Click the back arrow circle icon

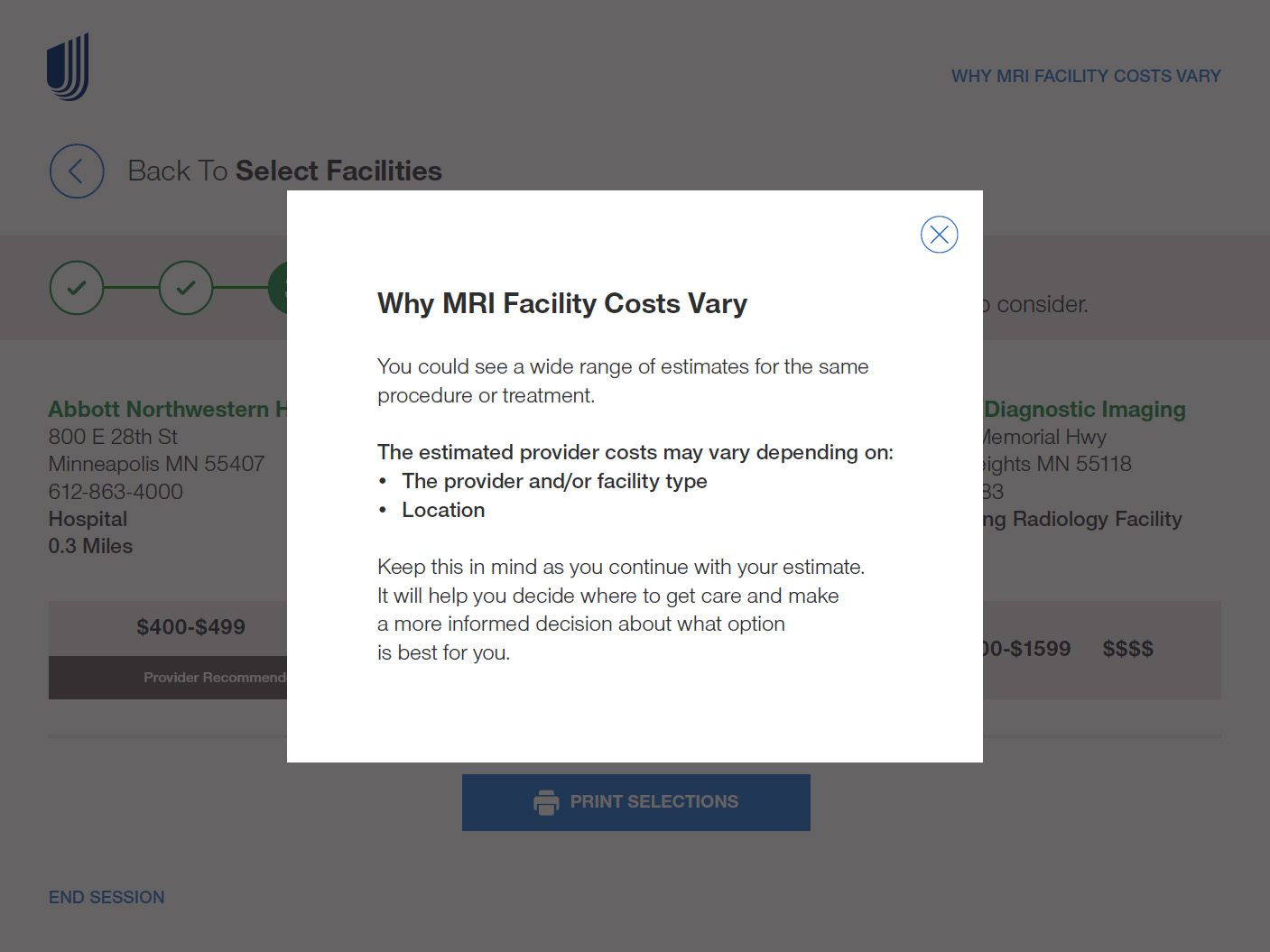point(77,171)
